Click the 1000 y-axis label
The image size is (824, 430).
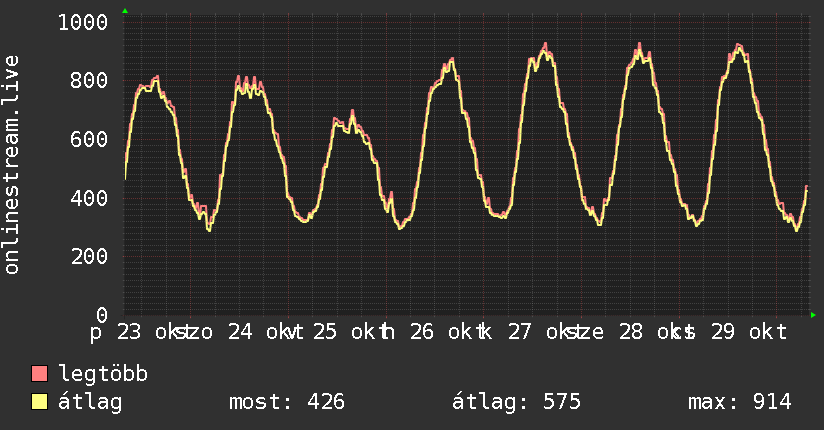tap(83, 23)
